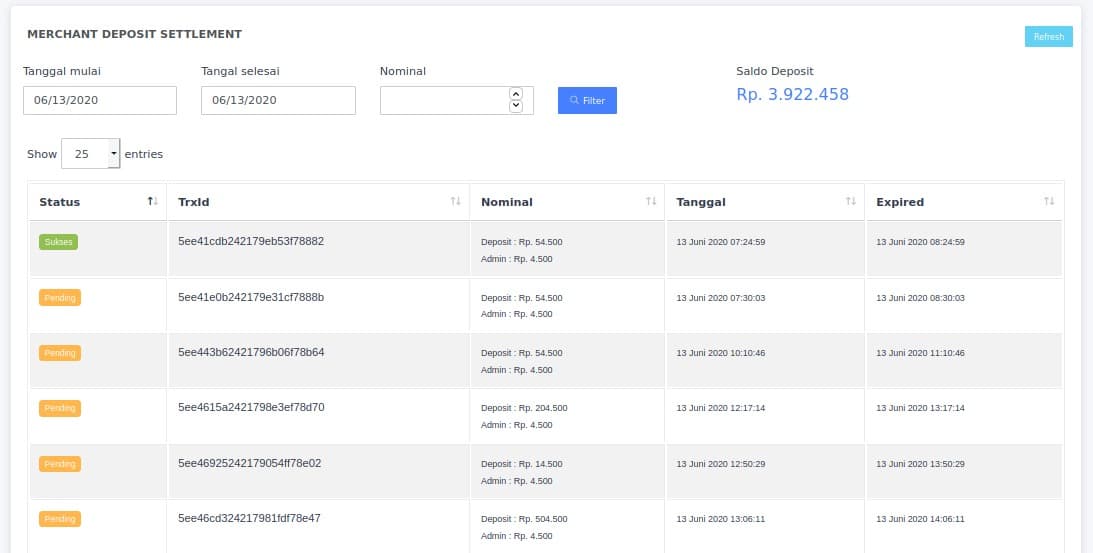The image size is (1093, 553).
Task: Click the Nominal column sort icon
Action: [651, 202]
